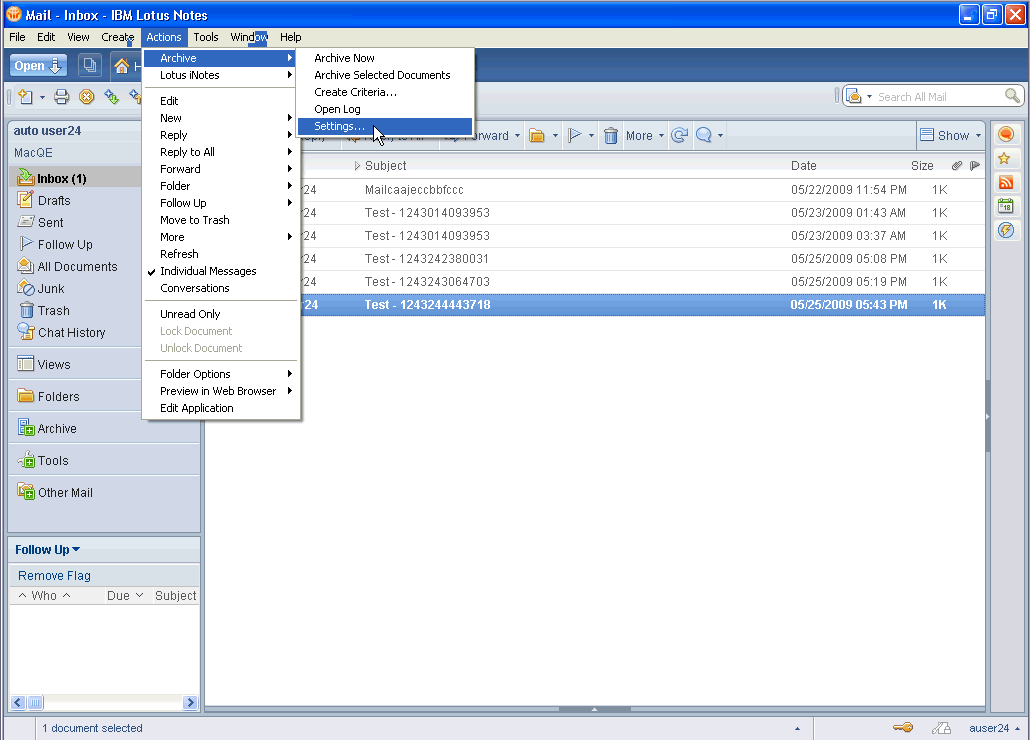This screenshot has height=740, width=1030.
Task: Open the Activities lightning sidebar icon
Action: [1005, 230]
